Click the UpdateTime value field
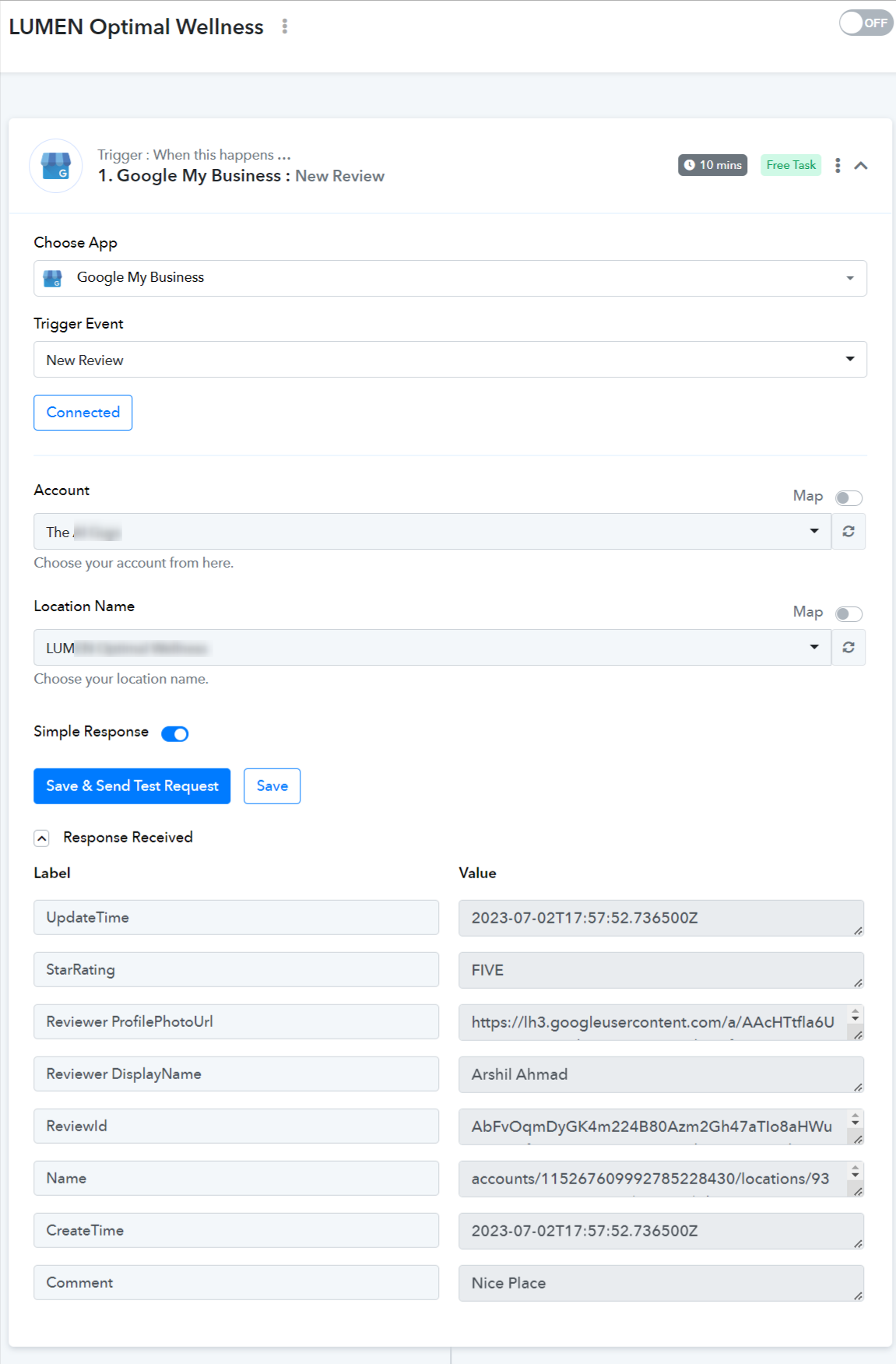Viewport: 896px width, 1364px height. [x=661, y=918]
